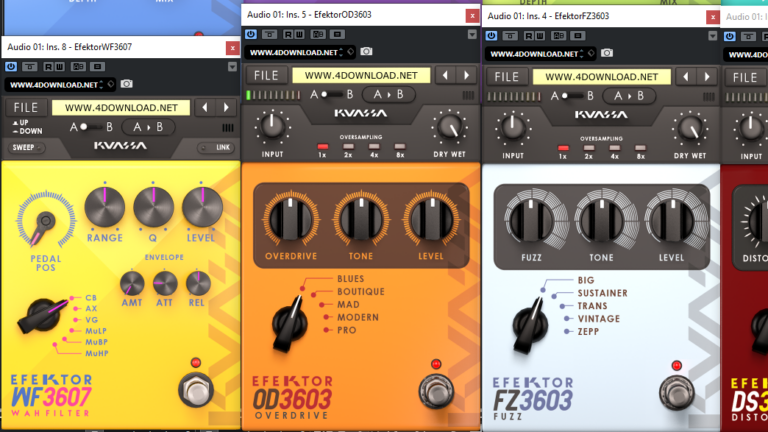This screenshot has height=432, width=768.
Task: Click the DRY WET knob on OD3603
Action: pos(449,127)
